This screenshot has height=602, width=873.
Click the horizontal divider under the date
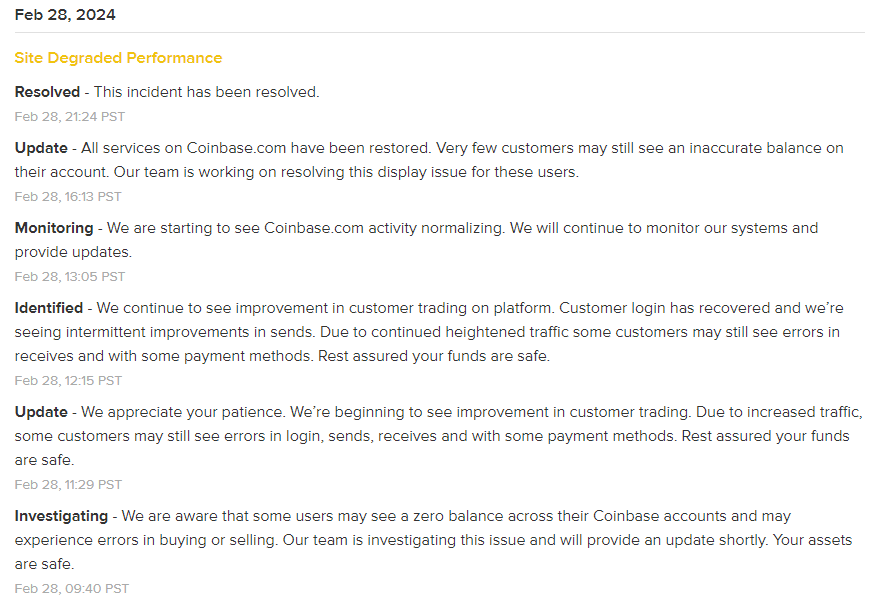[x=440, y=32]
